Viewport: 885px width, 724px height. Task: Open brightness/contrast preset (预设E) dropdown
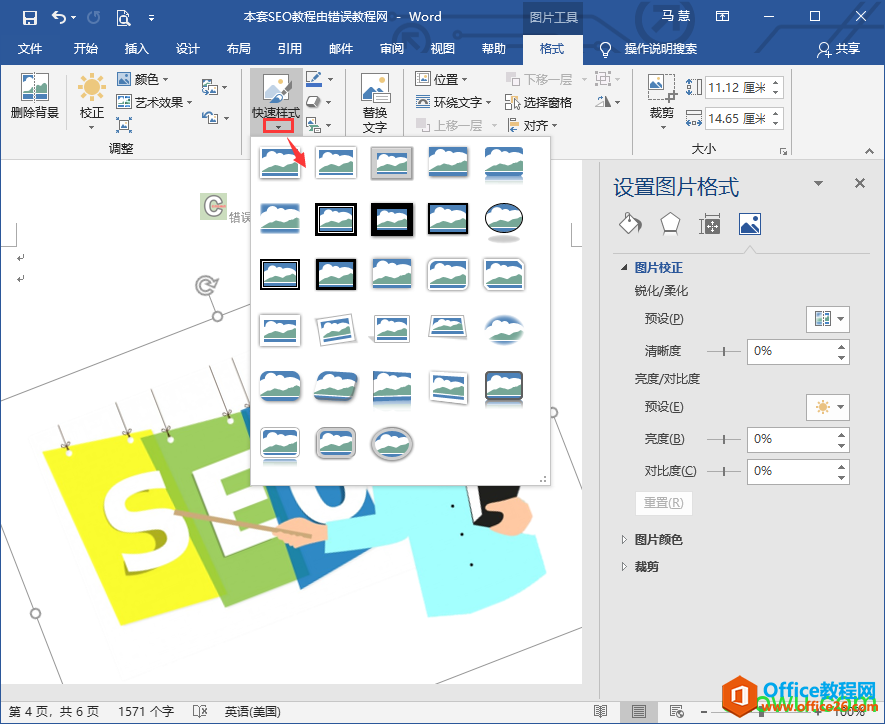[x=827, y=407]
